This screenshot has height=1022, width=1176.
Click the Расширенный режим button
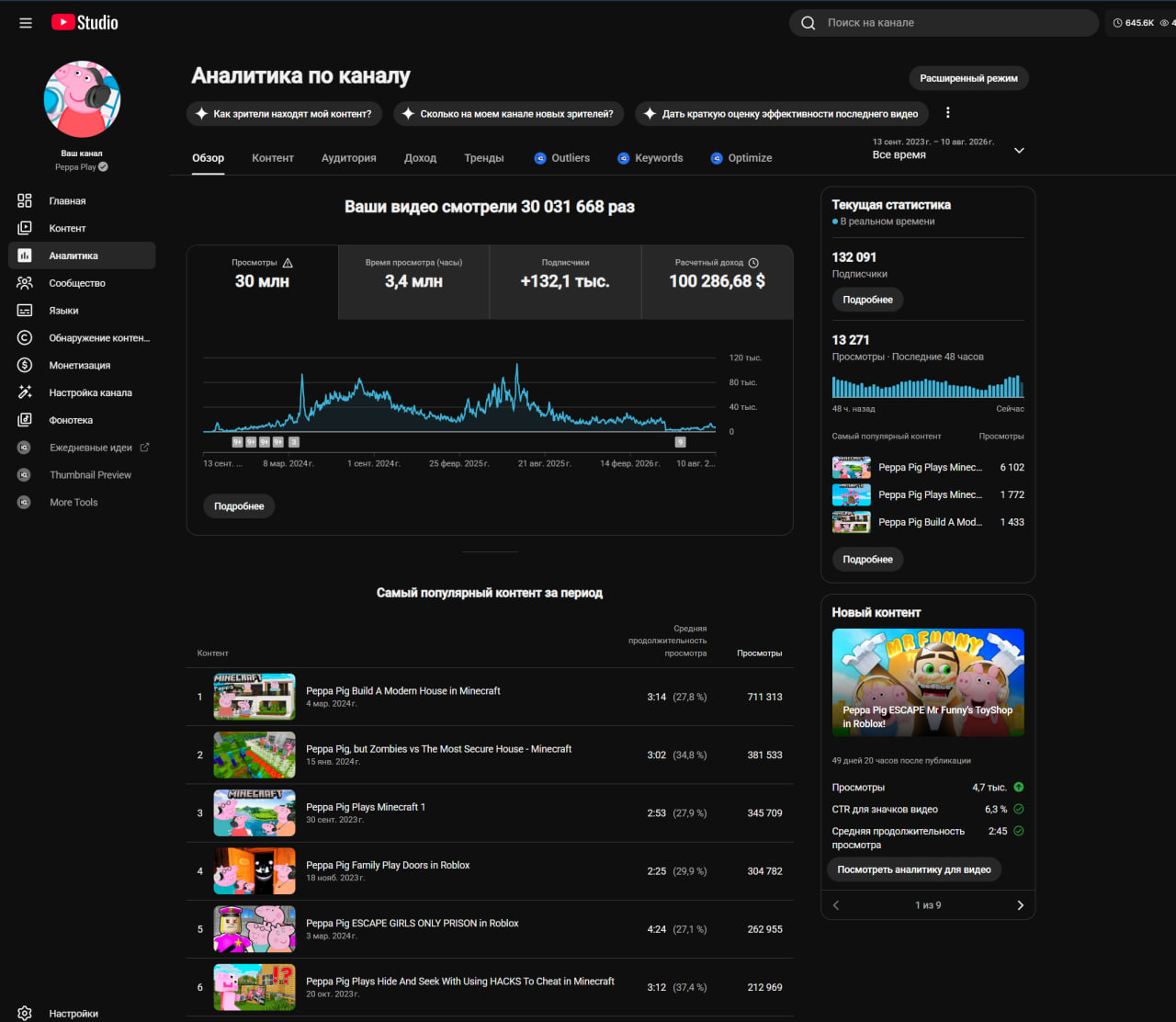click(x=968, y=78)
